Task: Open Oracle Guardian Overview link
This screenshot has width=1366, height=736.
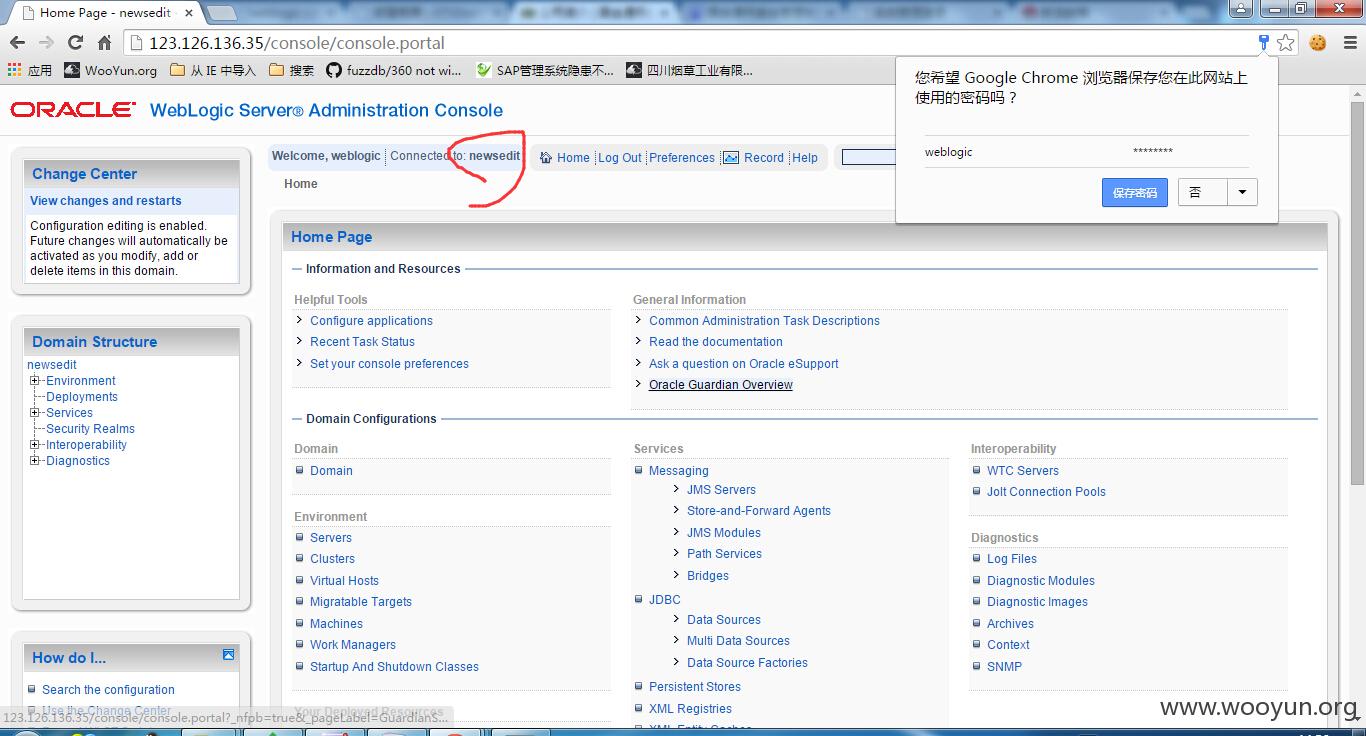Action: (x=720, y=385)
